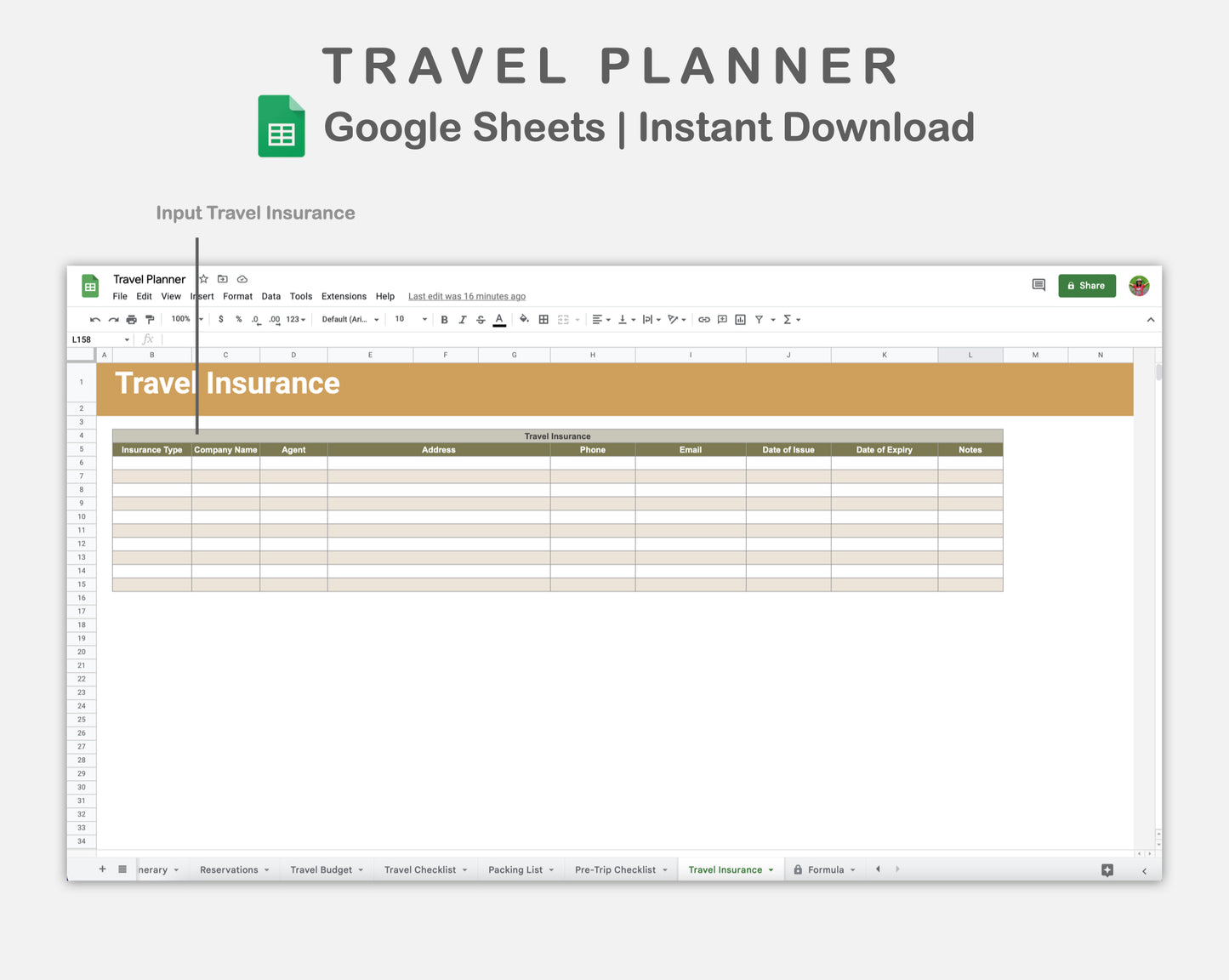Toggle strikethrough formatting
This screenshot has width=1229, height=980.
pyautogui.click(x=481, y=319)
